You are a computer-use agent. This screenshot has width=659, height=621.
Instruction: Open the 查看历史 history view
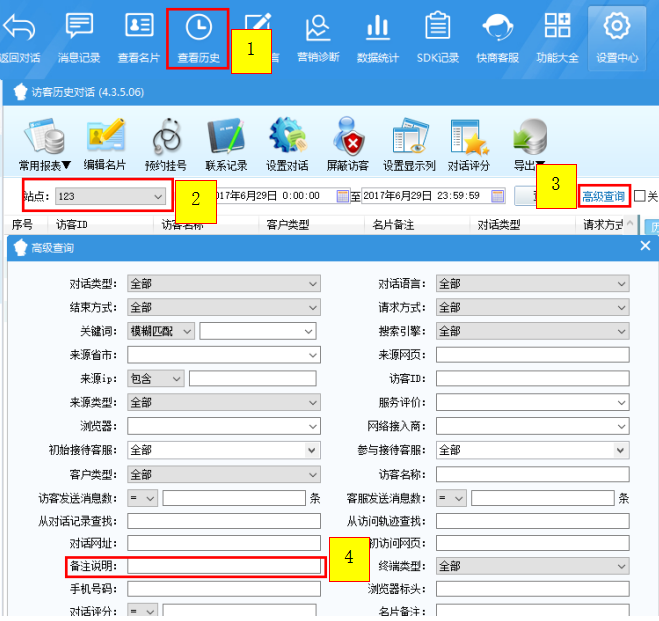pos(197,38)
